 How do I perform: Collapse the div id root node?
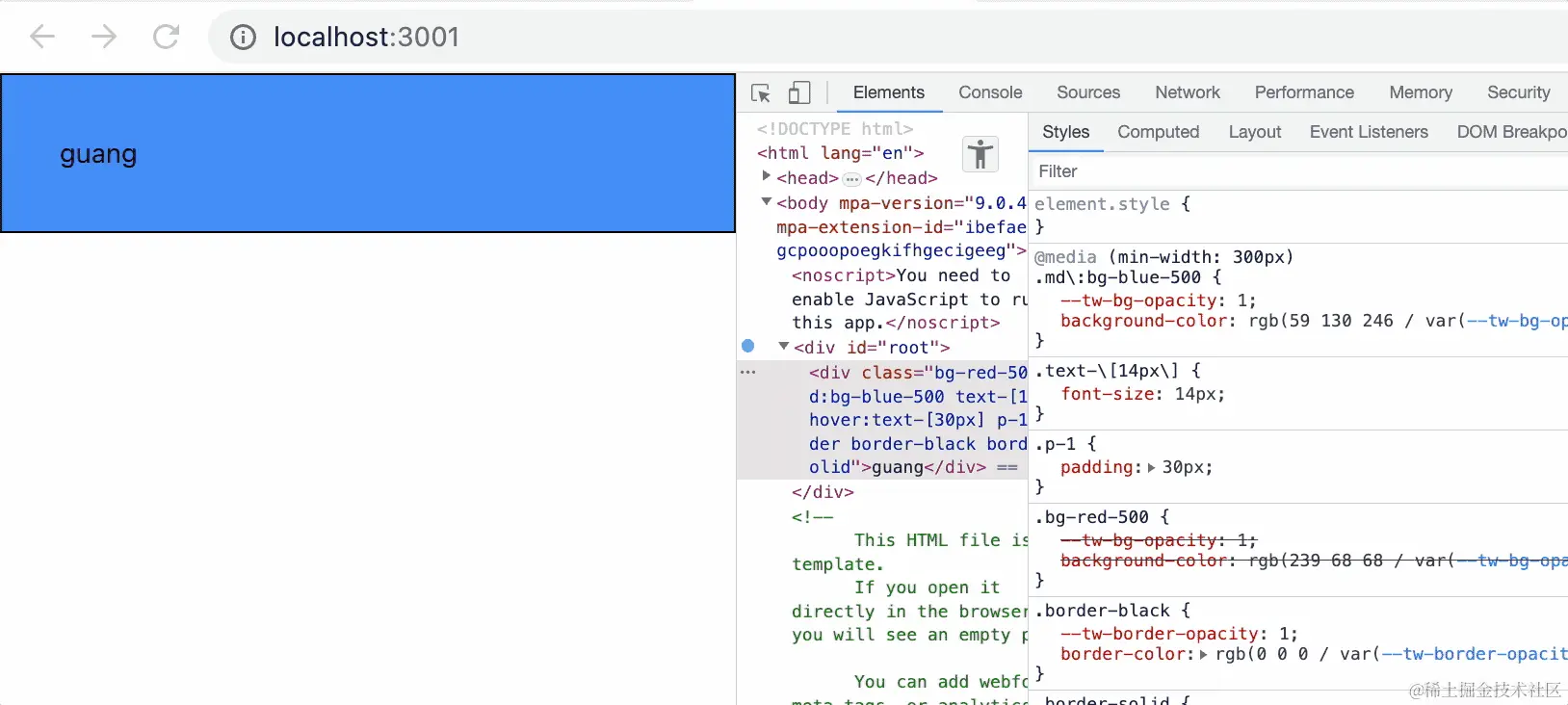click(x=784, y=346)
